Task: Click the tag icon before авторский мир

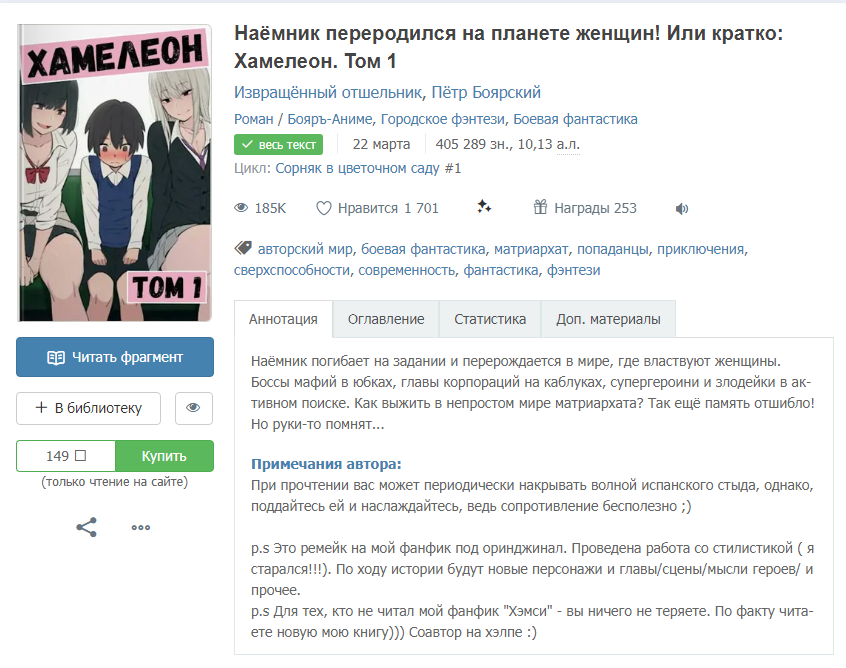Action: coord(243,248)
